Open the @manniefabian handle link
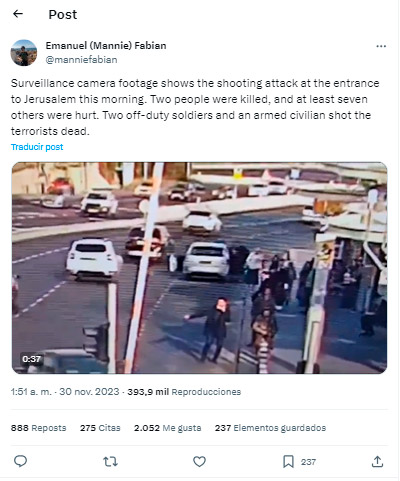Viewport: 400px width, 481px height. click(x=81, y=60)
